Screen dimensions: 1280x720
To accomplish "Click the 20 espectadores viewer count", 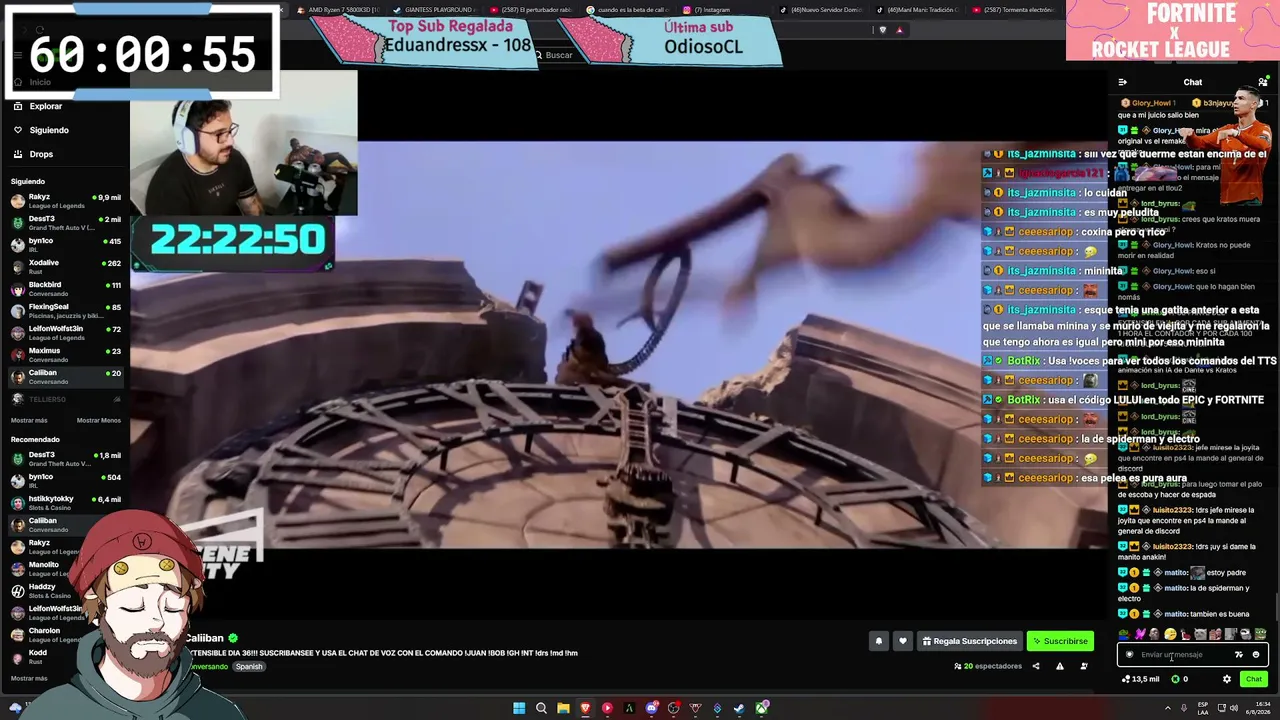I will click(x=988, y=666).
